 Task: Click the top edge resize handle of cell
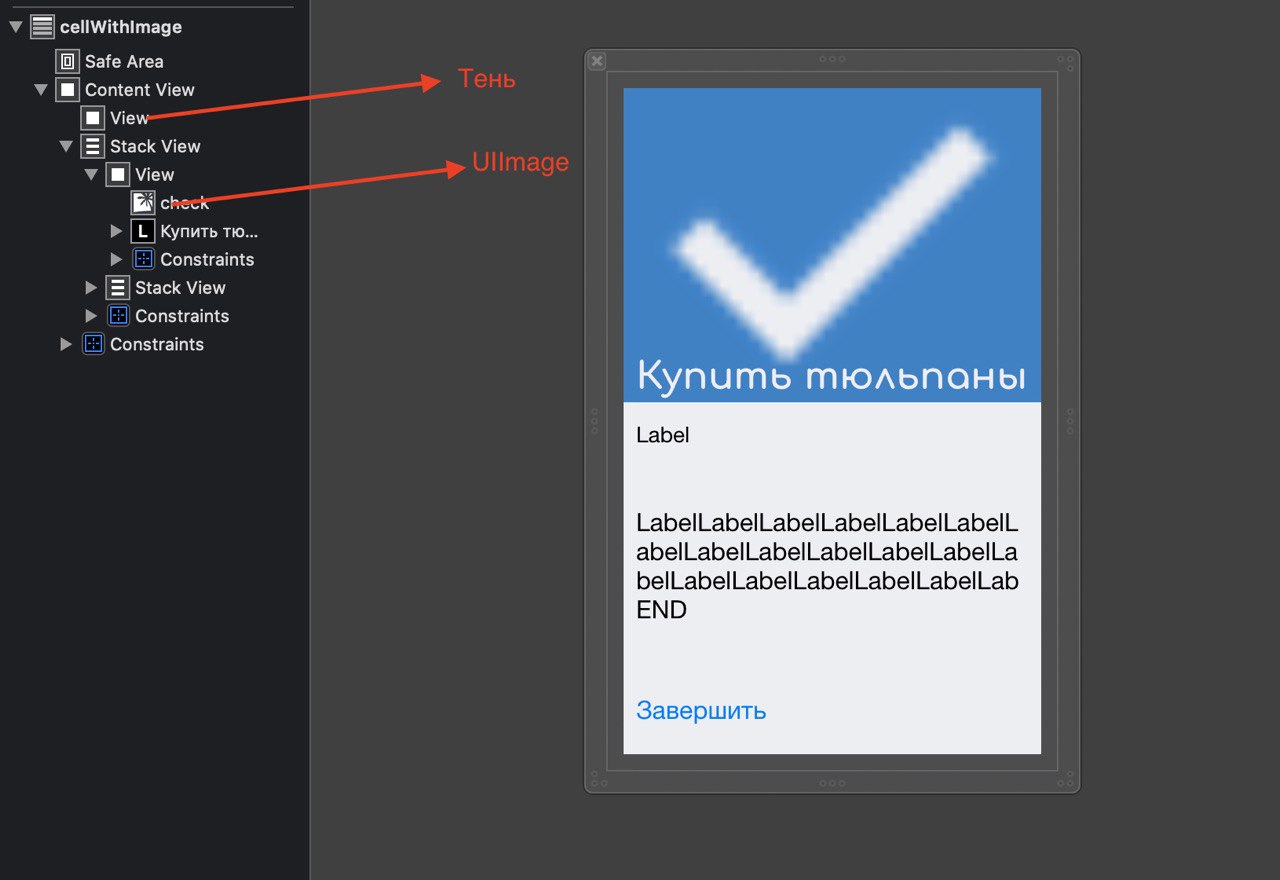[832, 58]
